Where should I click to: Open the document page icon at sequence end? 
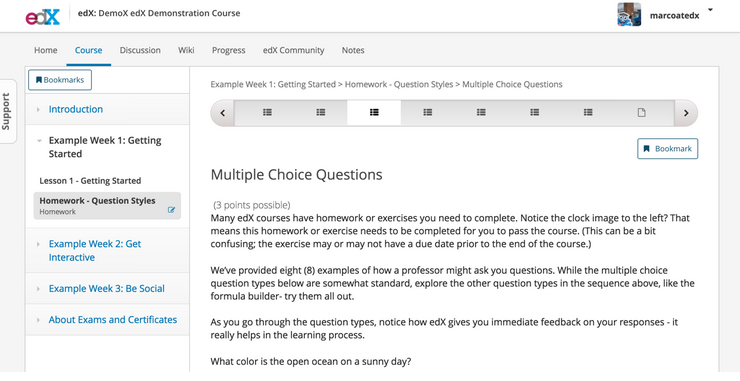[x=641, y=112]
